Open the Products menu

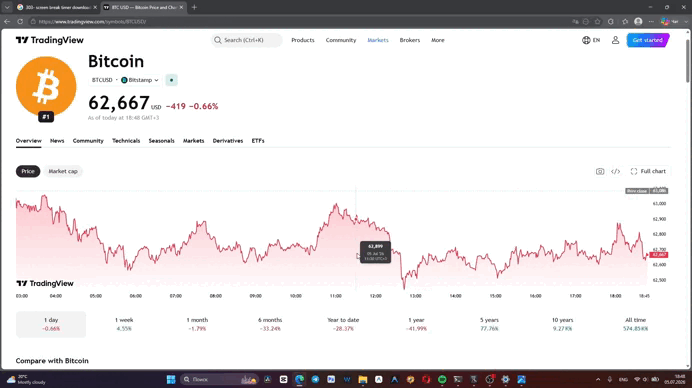pos(303,40)
